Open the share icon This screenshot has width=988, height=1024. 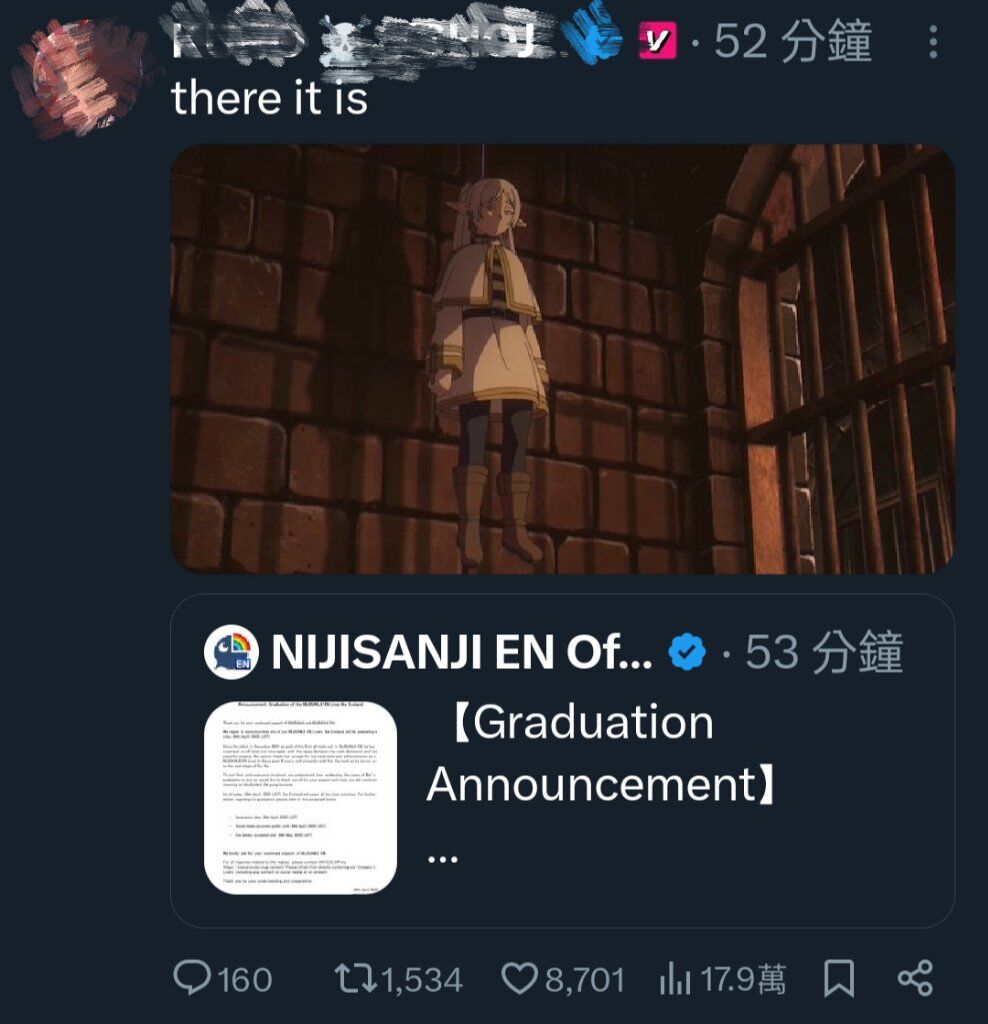pyautogui.click(x=916, y=978)
